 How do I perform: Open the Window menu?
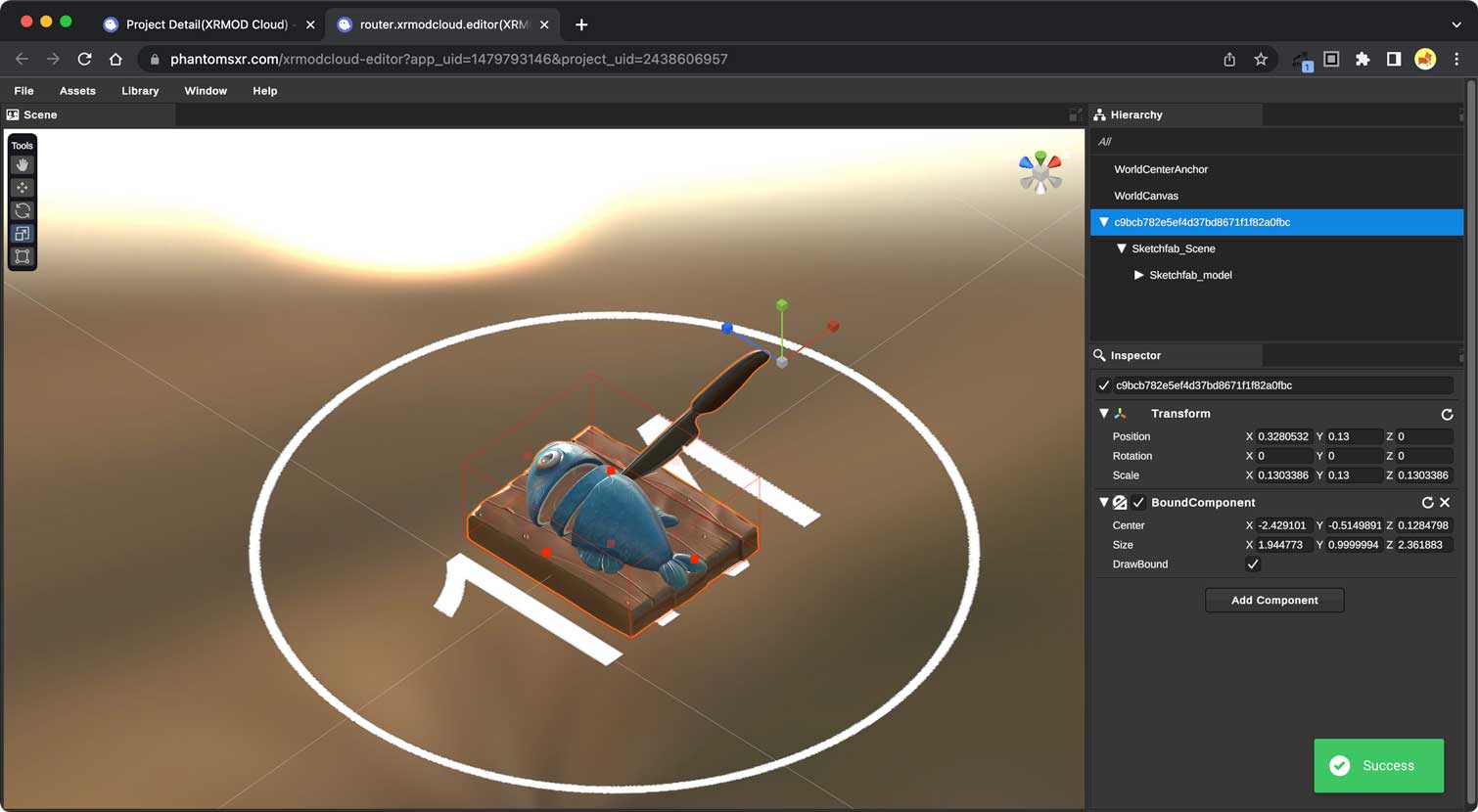pyautogui.click(x=206, y=91)
